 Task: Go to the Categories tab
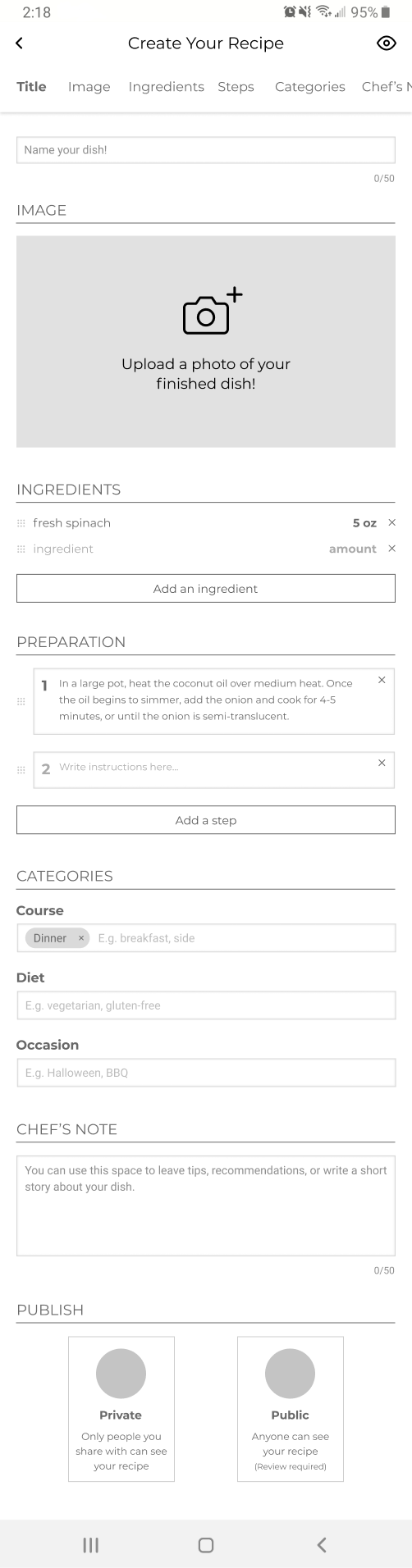click(x=310, y=87)
